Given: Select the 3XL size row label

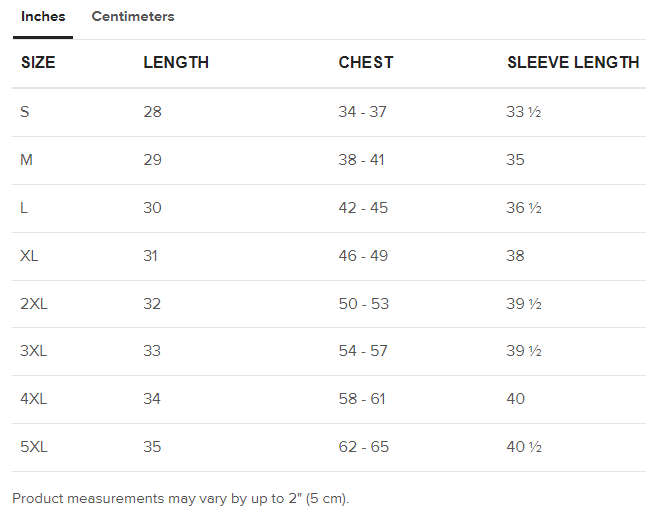Looking at the screenshot, I should tap(34, 351).
